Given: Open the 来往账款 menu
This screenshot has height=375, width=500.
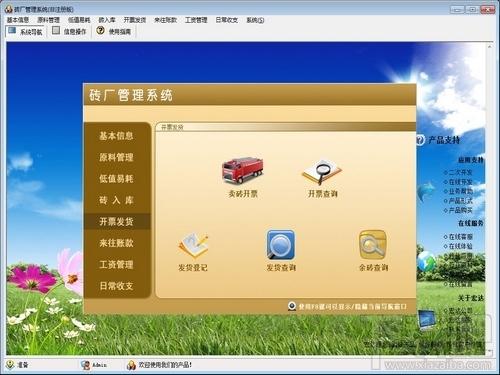Looking at the screenshot, I should (165, 20).
